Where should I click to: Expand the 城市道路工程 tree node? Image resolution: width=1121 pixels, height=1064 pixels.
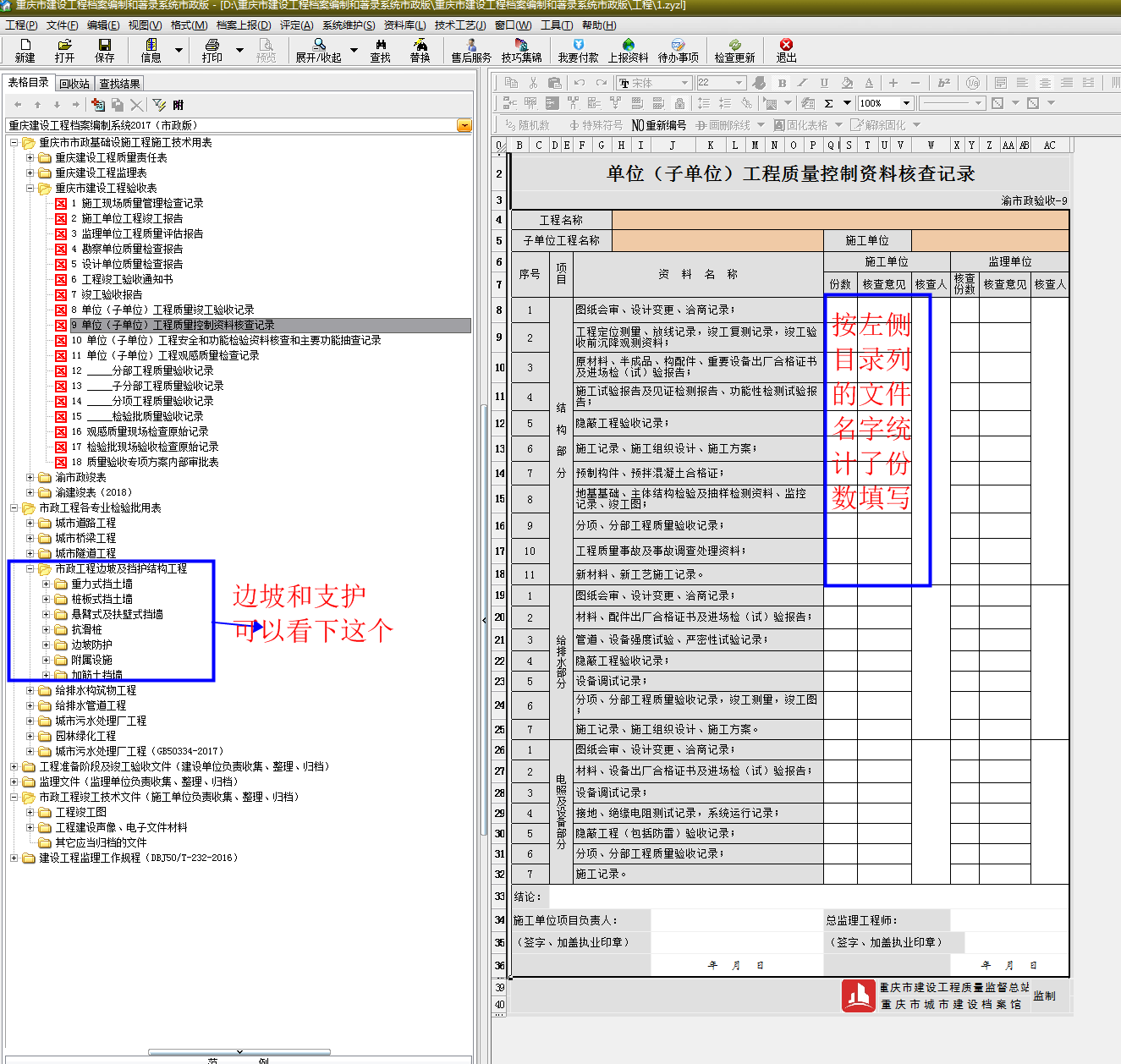(30, 523)
